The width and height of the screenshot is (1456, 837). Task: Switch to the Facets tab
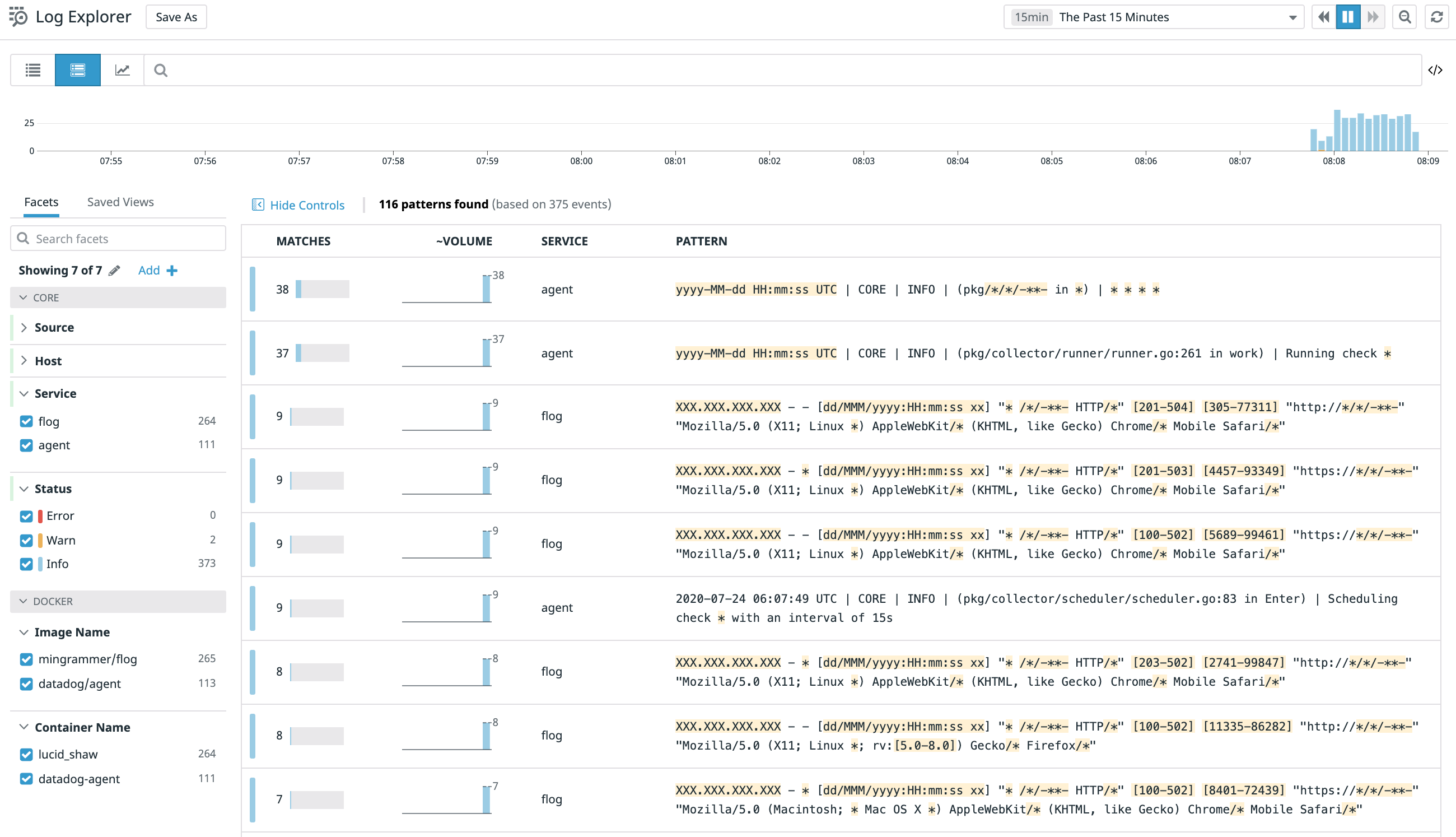(x=41, y=202)
